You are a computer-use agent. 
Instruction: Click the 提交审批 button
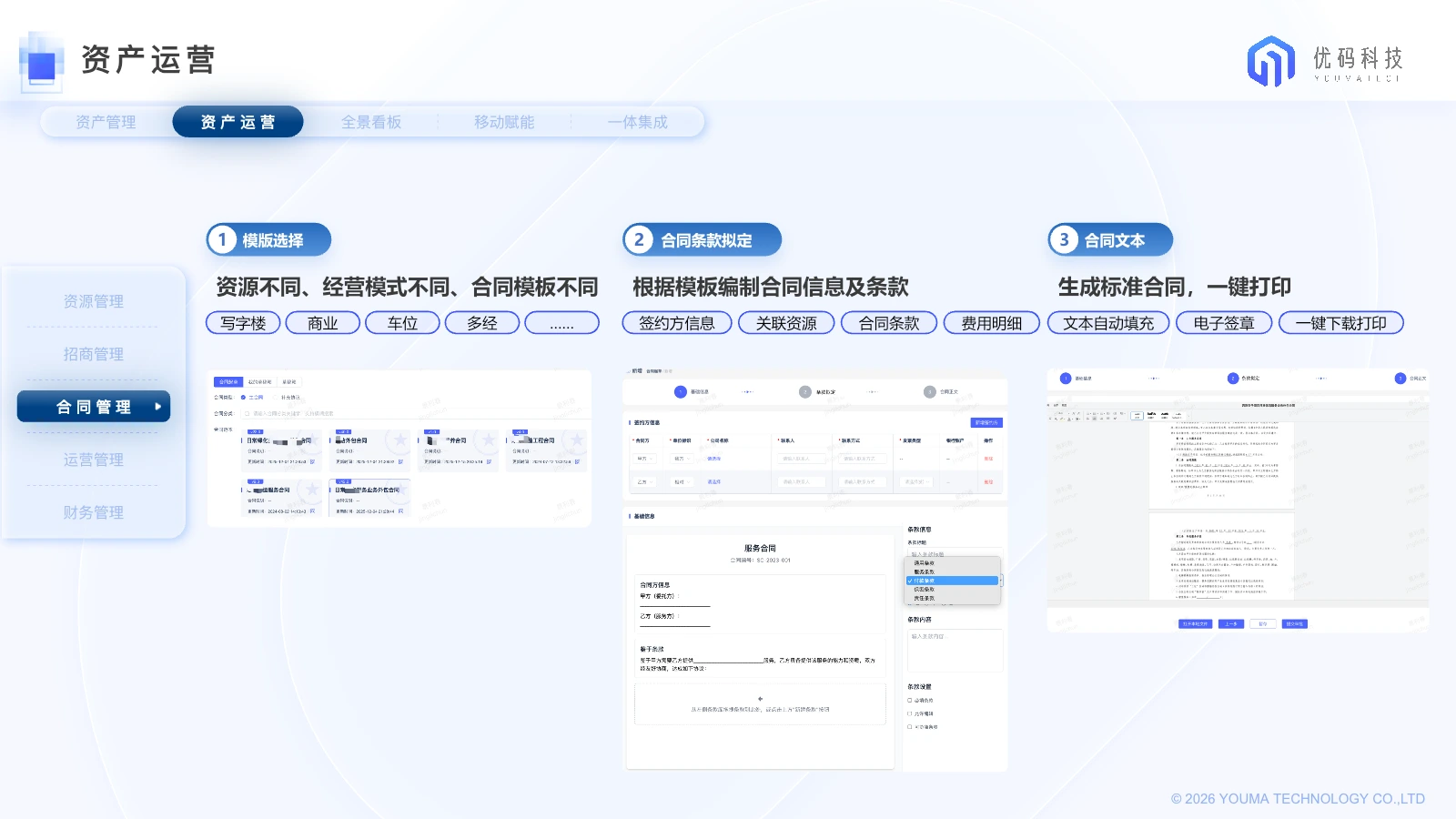point(1295,623)
